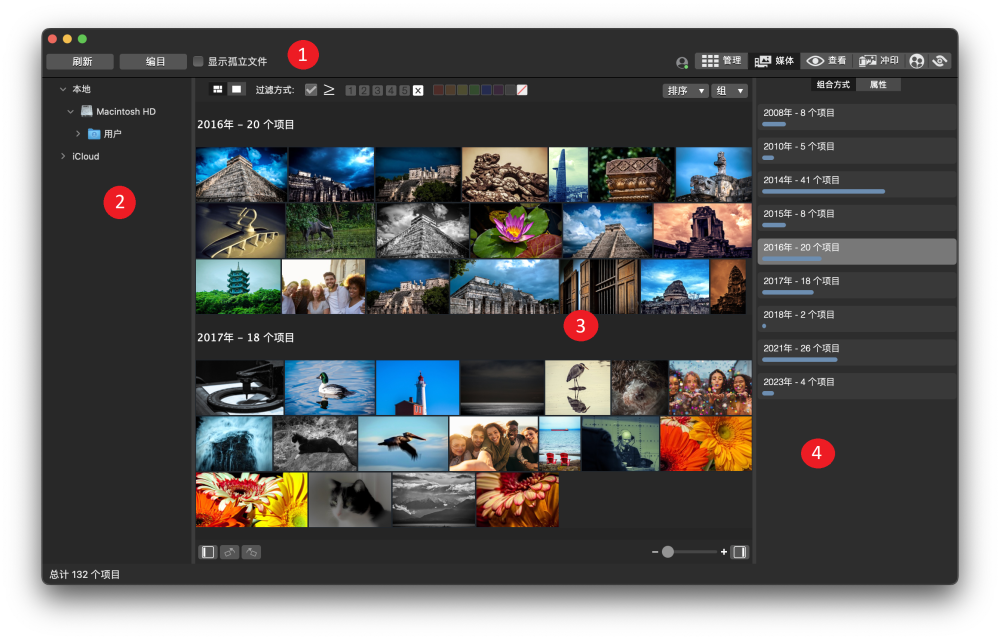The image size is (1000, 640).
Task: Toggle the right panel button beside zoom slider
Action: [739, 552]
